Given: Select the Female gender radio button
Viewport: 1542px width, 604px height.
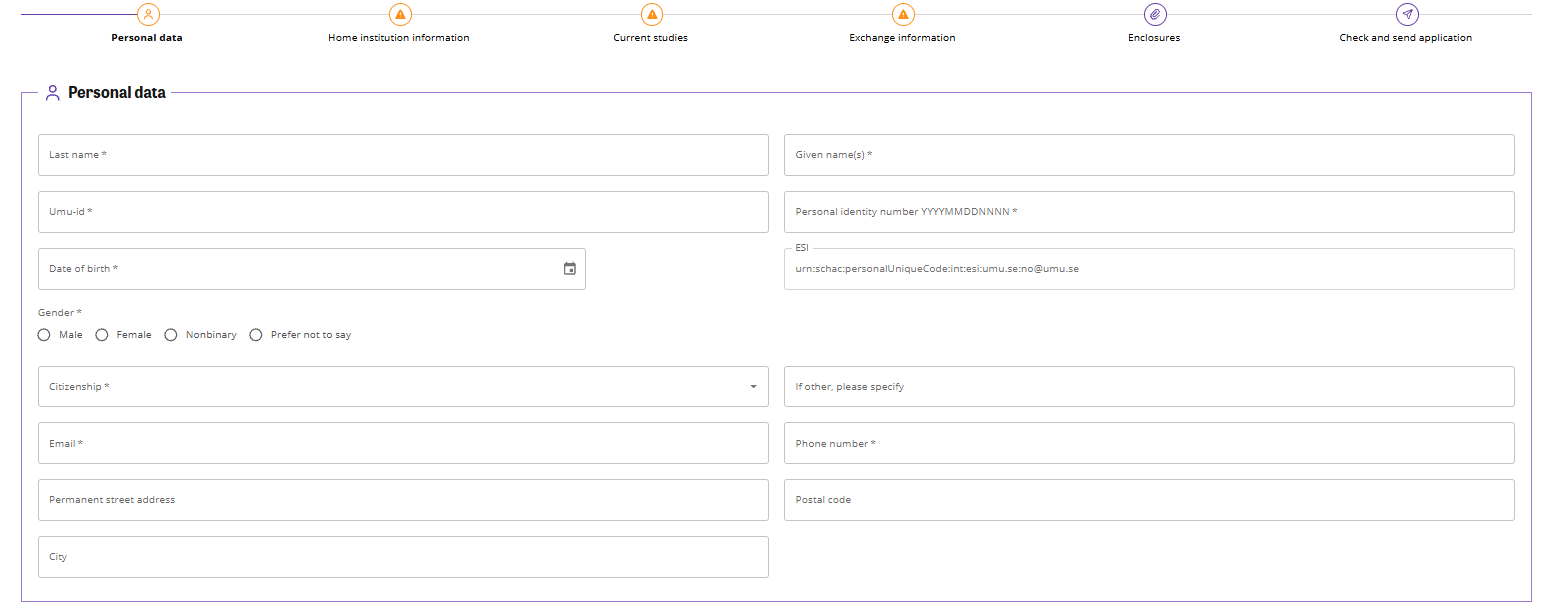Looking at the screenshot, I should click(x=102, y=335).
